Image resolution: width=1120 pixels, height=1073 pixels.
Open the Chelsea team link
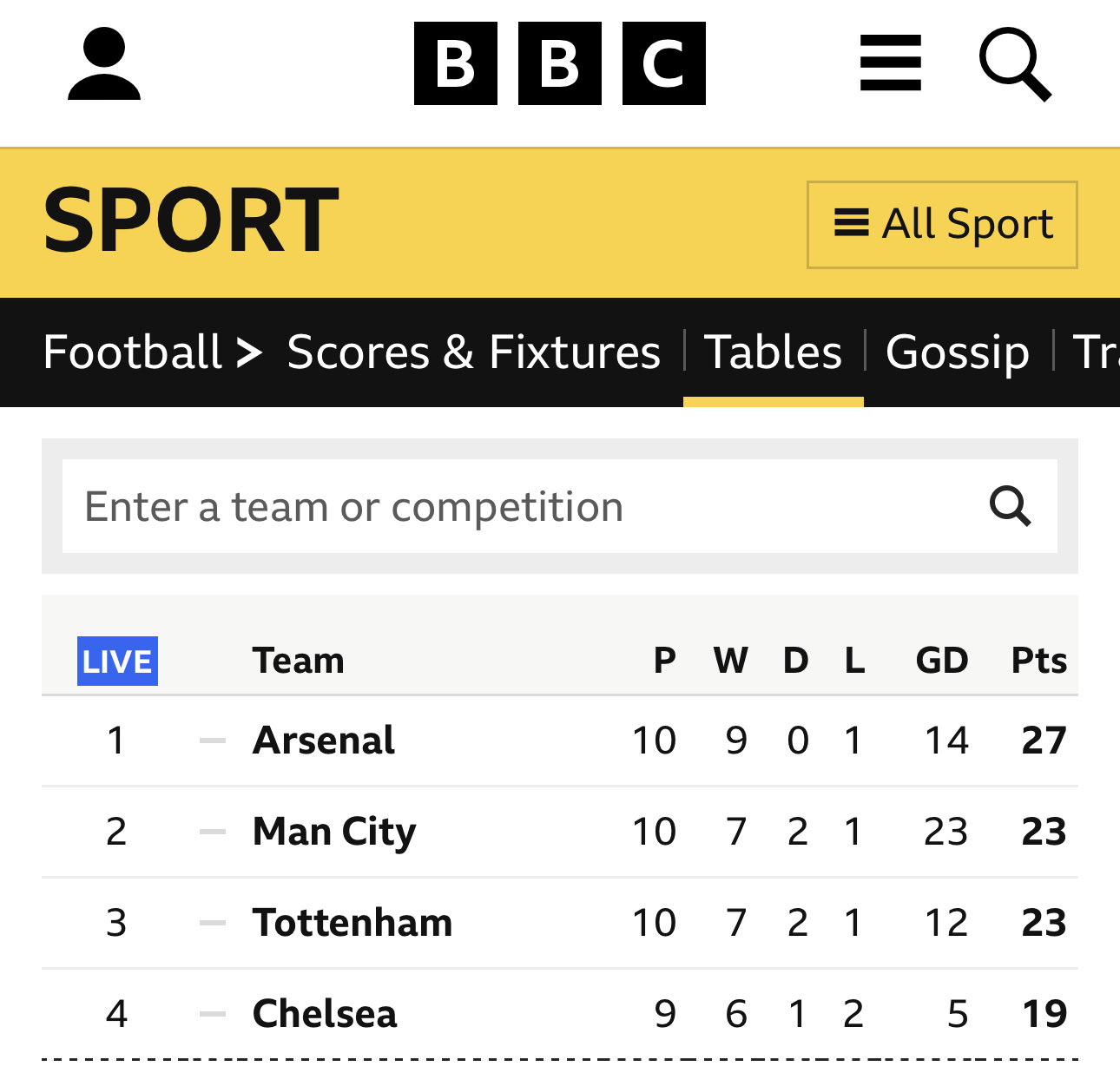[x=325, y=1014]
